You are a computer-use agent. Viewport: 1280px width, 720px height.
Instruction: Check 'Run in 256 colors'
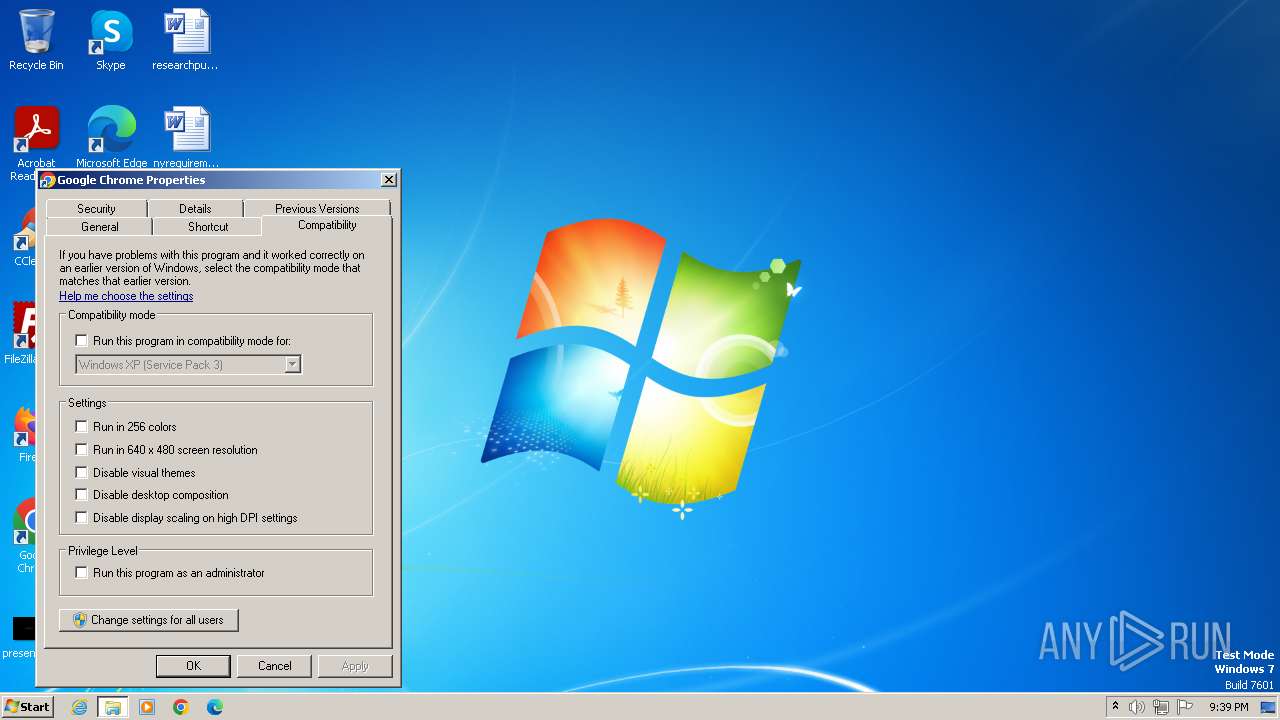coord(82,427)
